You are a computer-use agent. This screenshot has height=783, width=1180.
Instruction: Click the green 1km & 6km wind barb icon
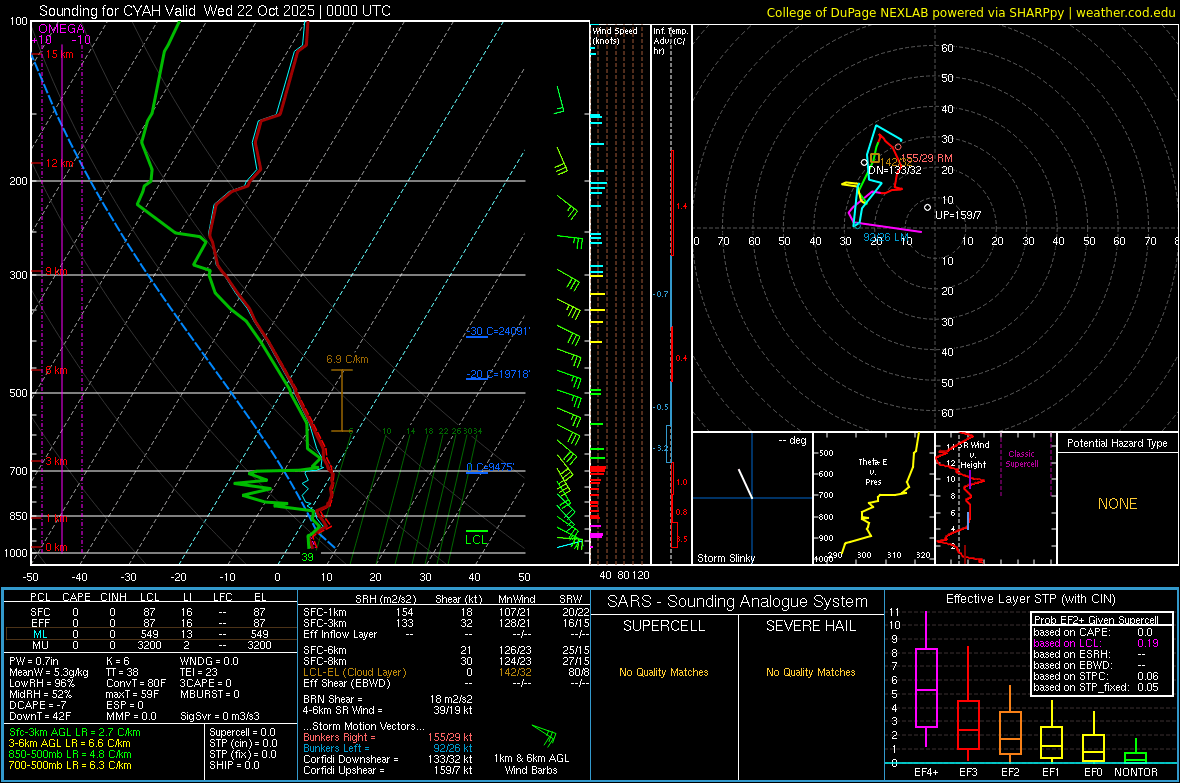tap(545, 734)
